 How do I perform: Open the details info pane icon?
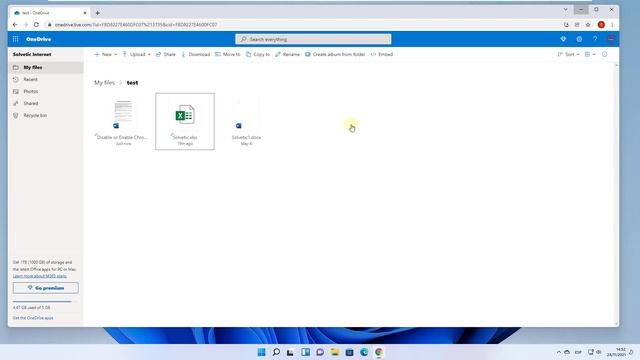pos(604,54)
